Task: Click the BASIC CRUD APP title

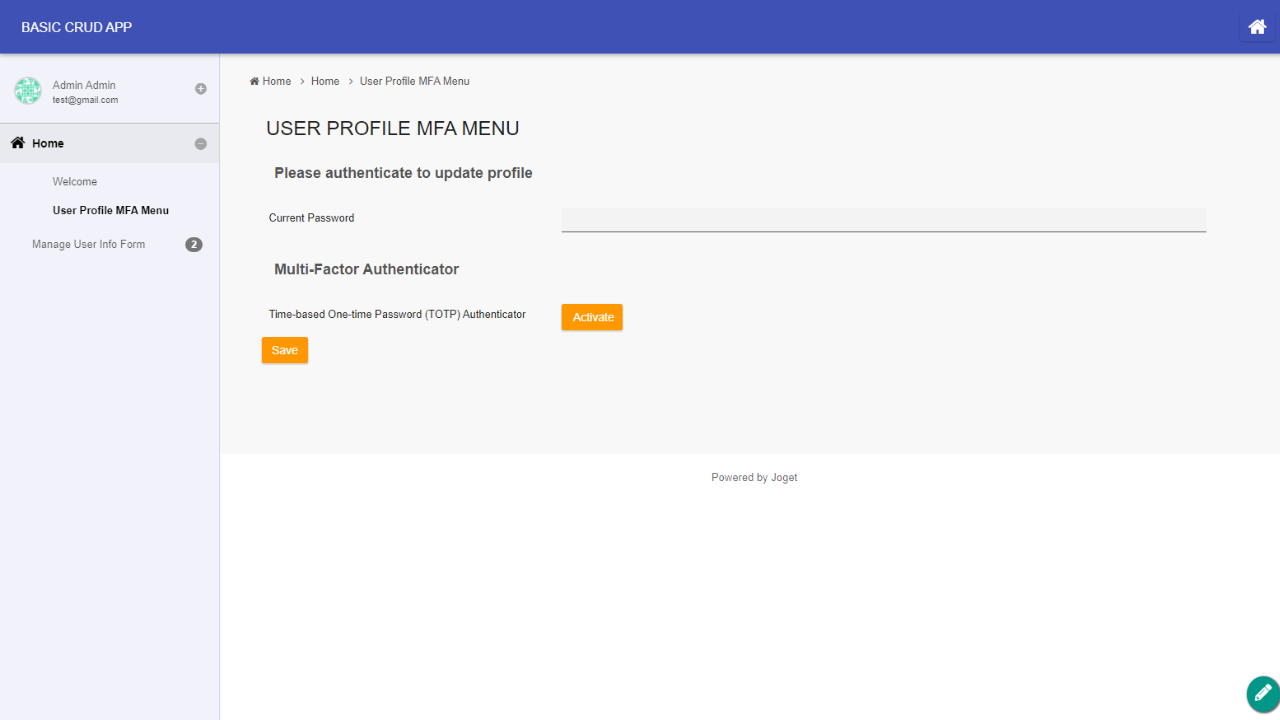Action: point(76,27)
